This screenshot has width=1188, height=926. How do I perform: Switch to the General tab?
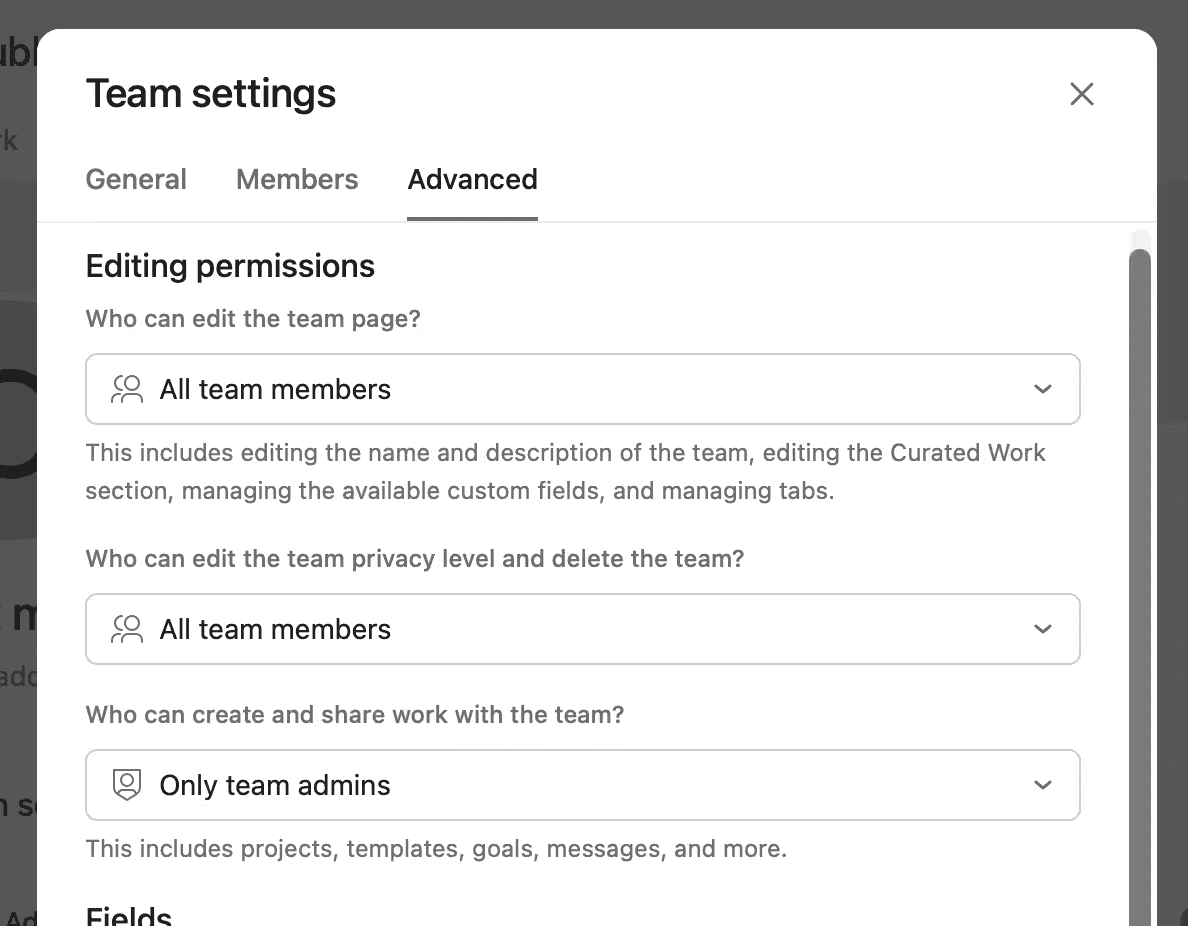136,179
